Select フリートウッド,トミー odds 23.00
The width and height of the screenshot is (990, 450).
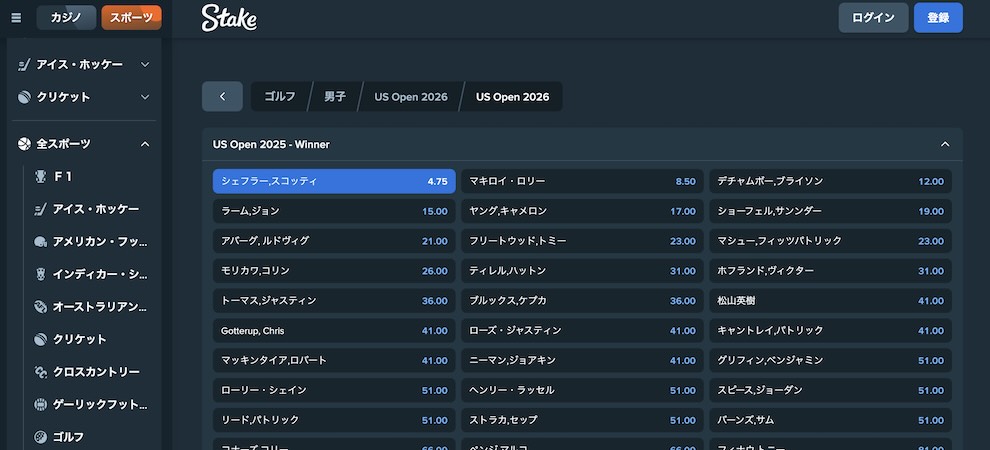582,241
